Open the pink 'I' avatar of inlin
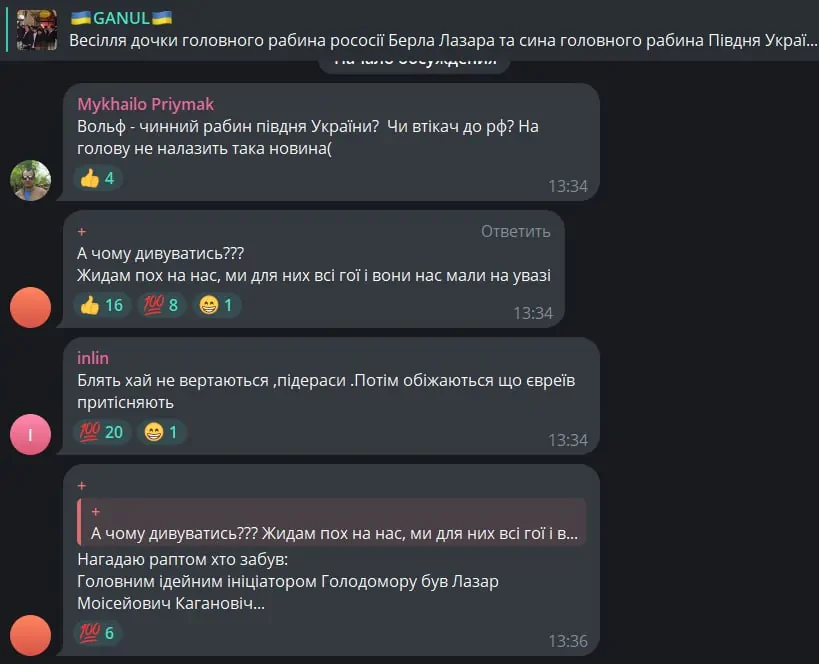819x664 pixels. pos(30,434)
